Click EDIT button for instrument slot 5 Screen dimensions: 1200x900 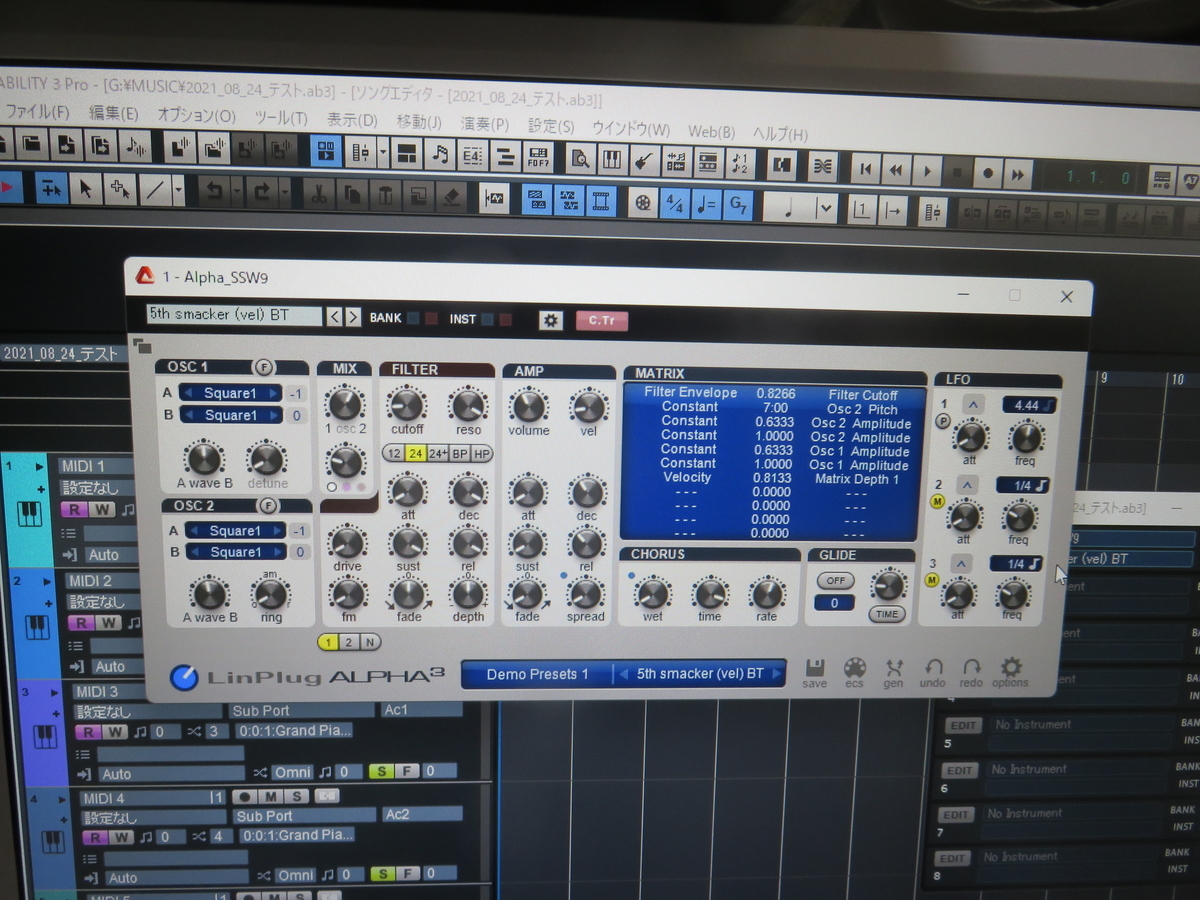(962, 725)
